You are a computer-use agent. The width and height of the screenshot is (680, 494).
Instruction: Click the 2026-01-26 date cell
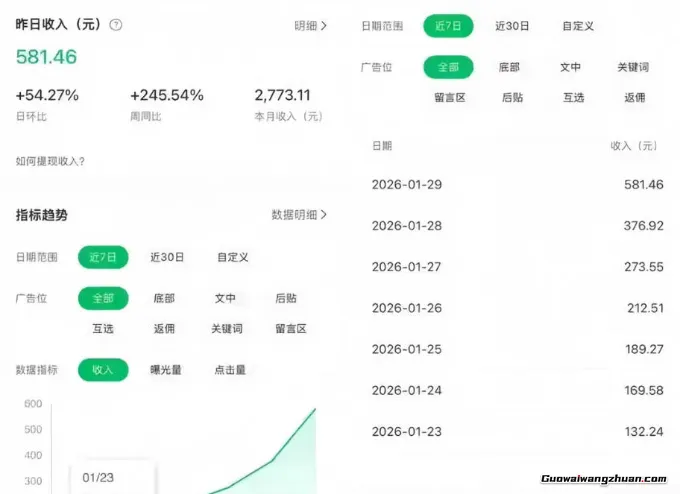(407, 308)
